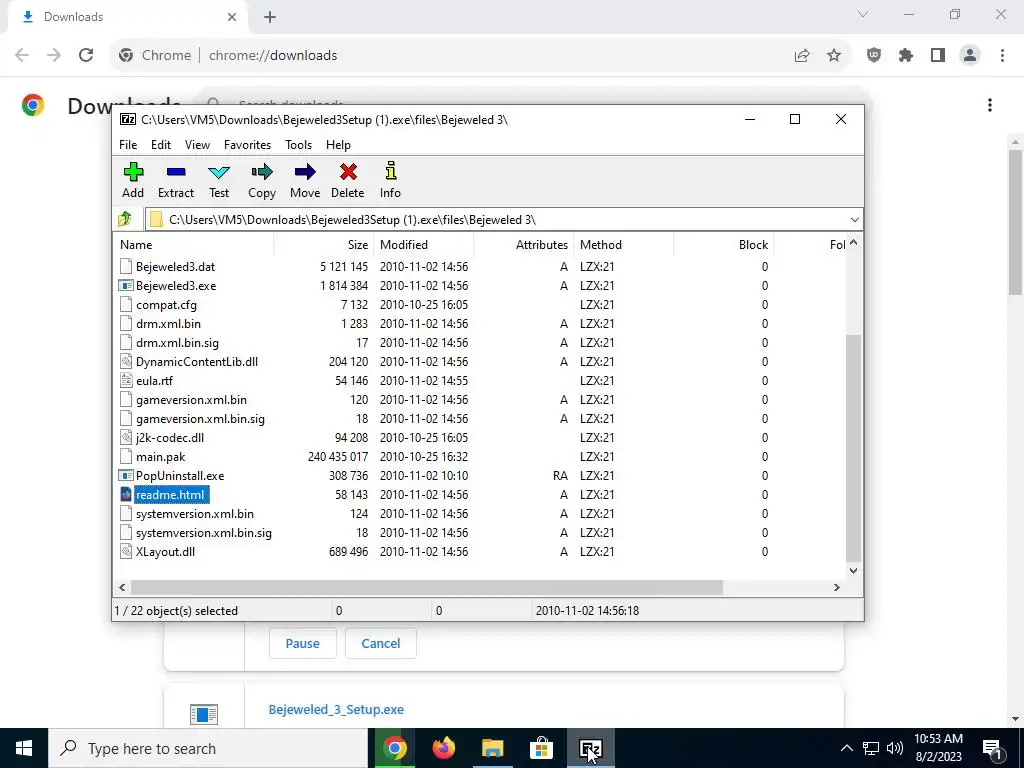1024x768 pixels.
Task: Click the Windows Start button
Action: point(24,748)
